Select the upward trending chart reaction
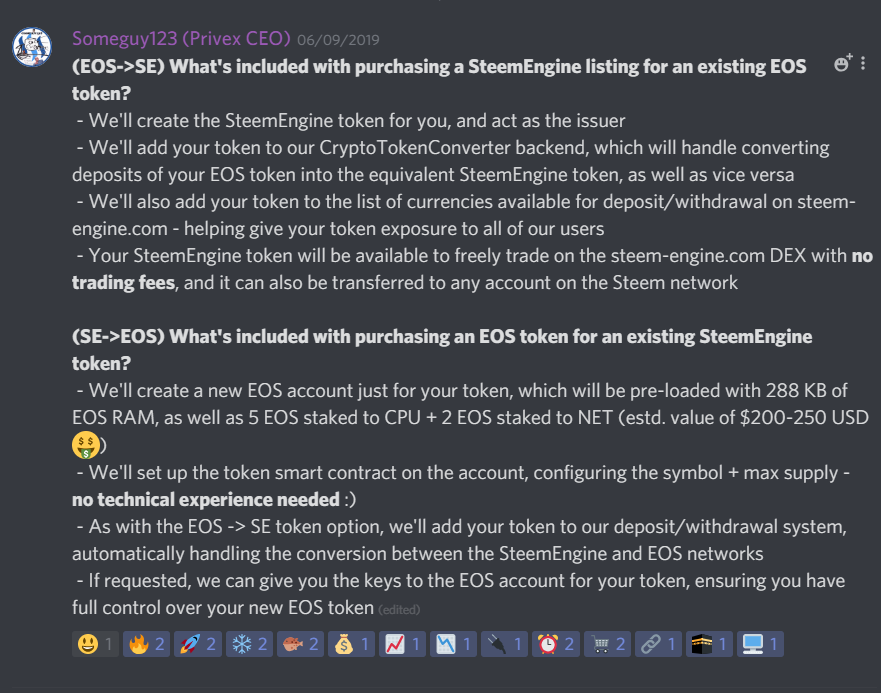 [402, 644]
